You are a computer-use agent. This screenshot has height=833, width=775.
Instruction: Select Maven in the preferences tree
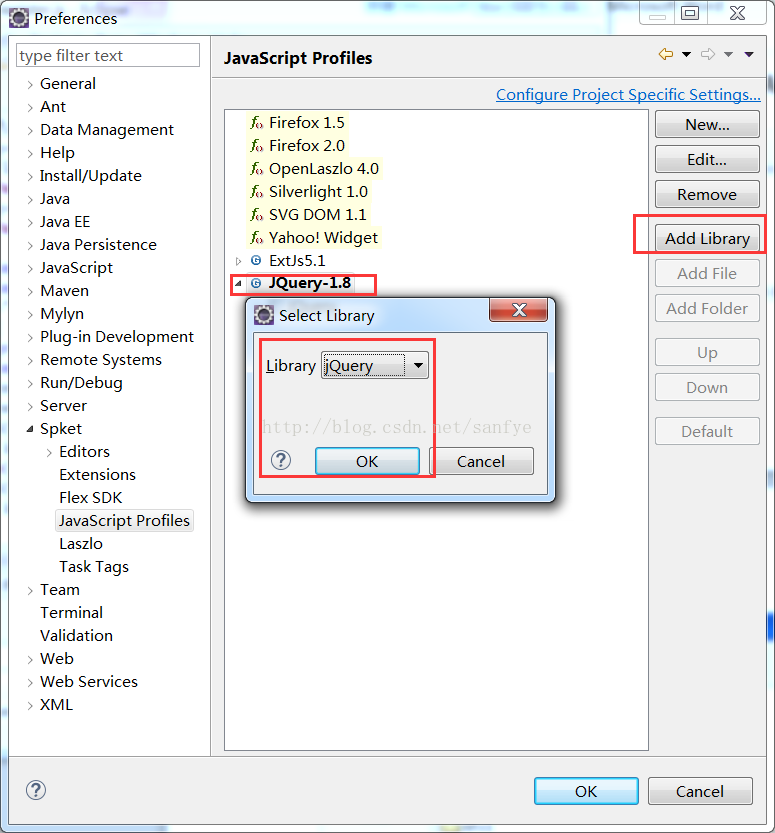pyautogui.click(x=64, y=291)
